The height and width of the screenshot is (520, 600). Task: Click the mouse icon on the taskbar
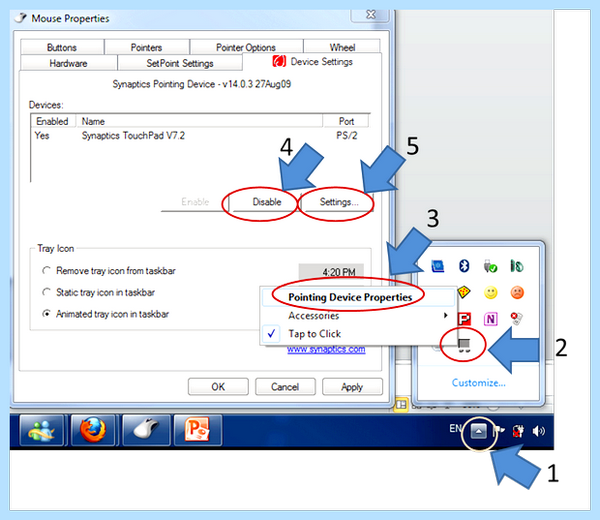tap(146, 430)
